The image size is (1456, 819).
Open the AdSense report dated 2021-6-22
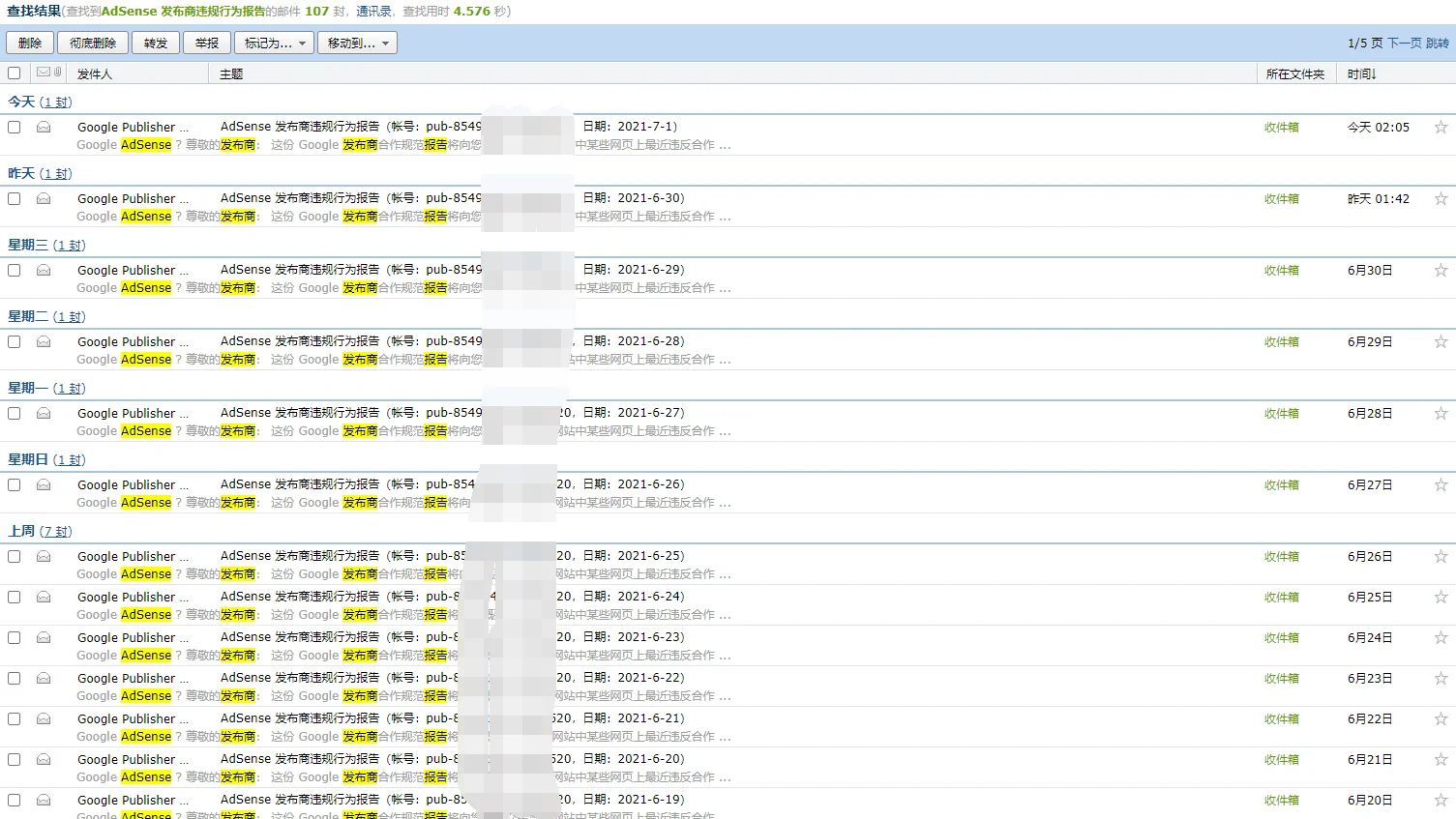pos(453,677)
